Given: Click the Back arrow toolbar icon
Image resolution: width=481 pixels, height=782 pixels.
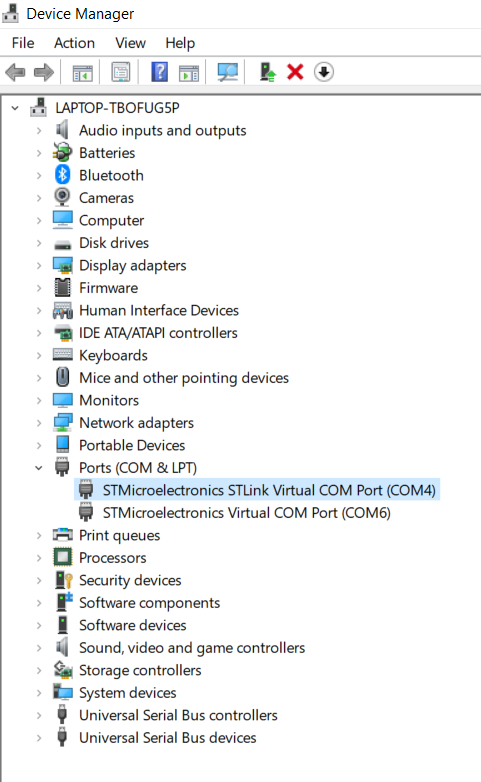Looking at the screenshot, I should [x=15, y=72].
